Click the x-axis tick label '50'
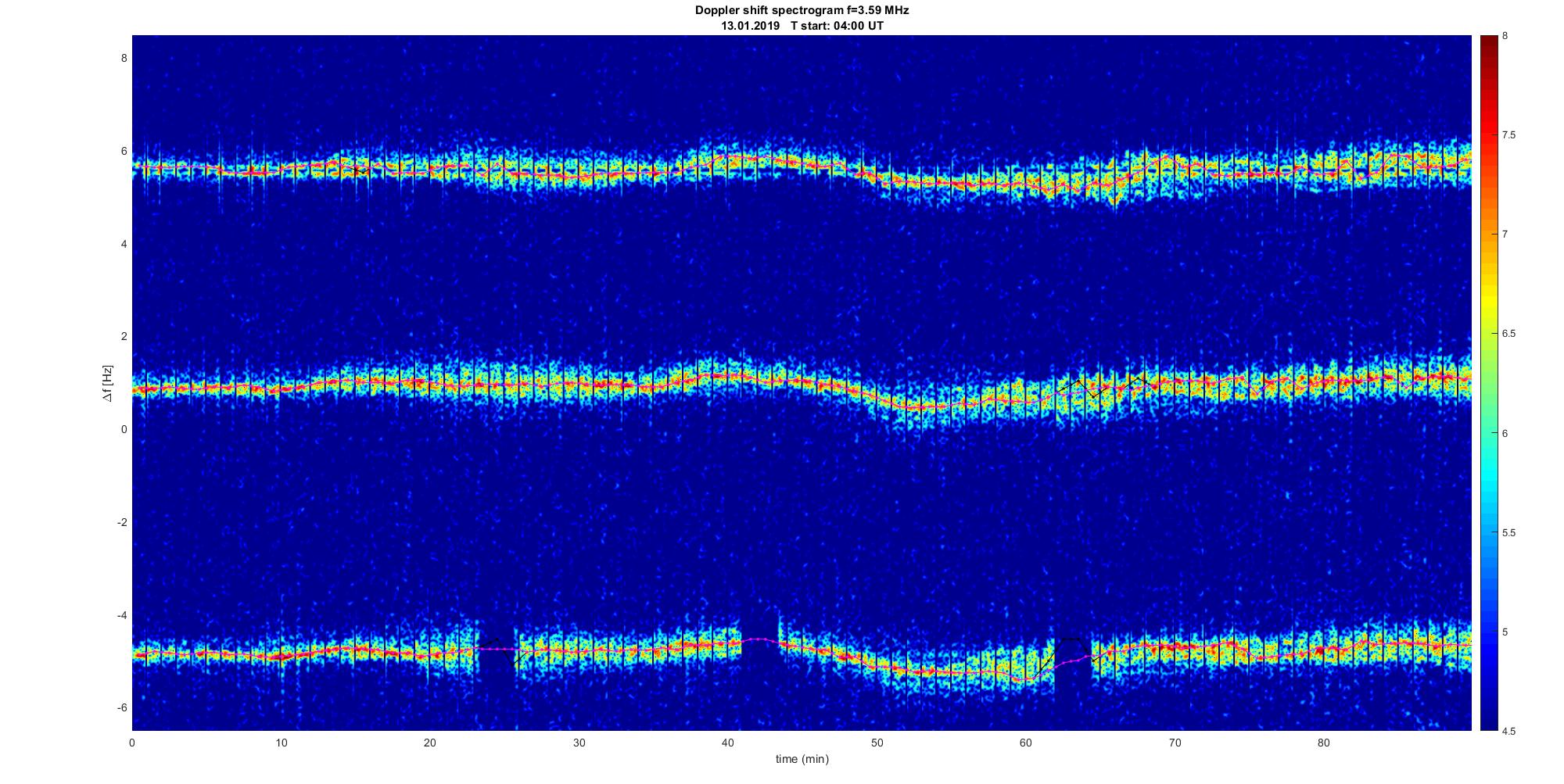The image size is (1564, 784). click(877, 743)
